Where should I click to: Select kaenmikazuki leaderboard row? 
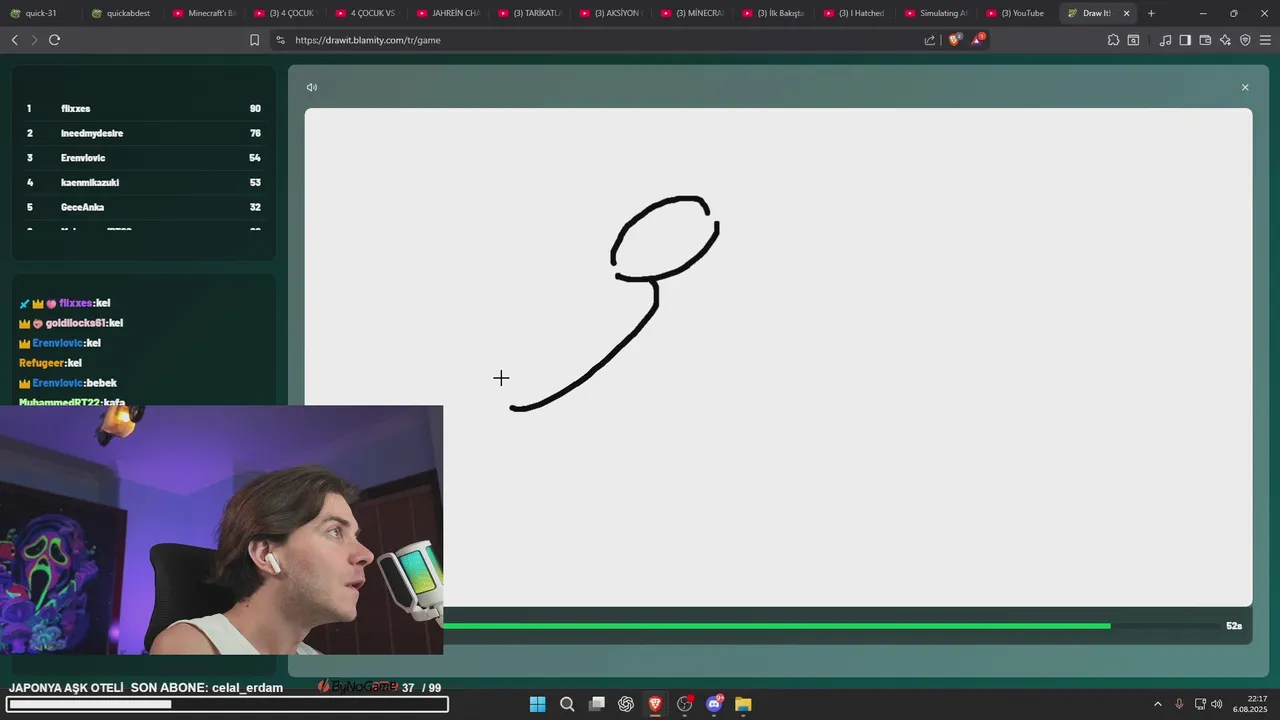[x=143, y=182]
